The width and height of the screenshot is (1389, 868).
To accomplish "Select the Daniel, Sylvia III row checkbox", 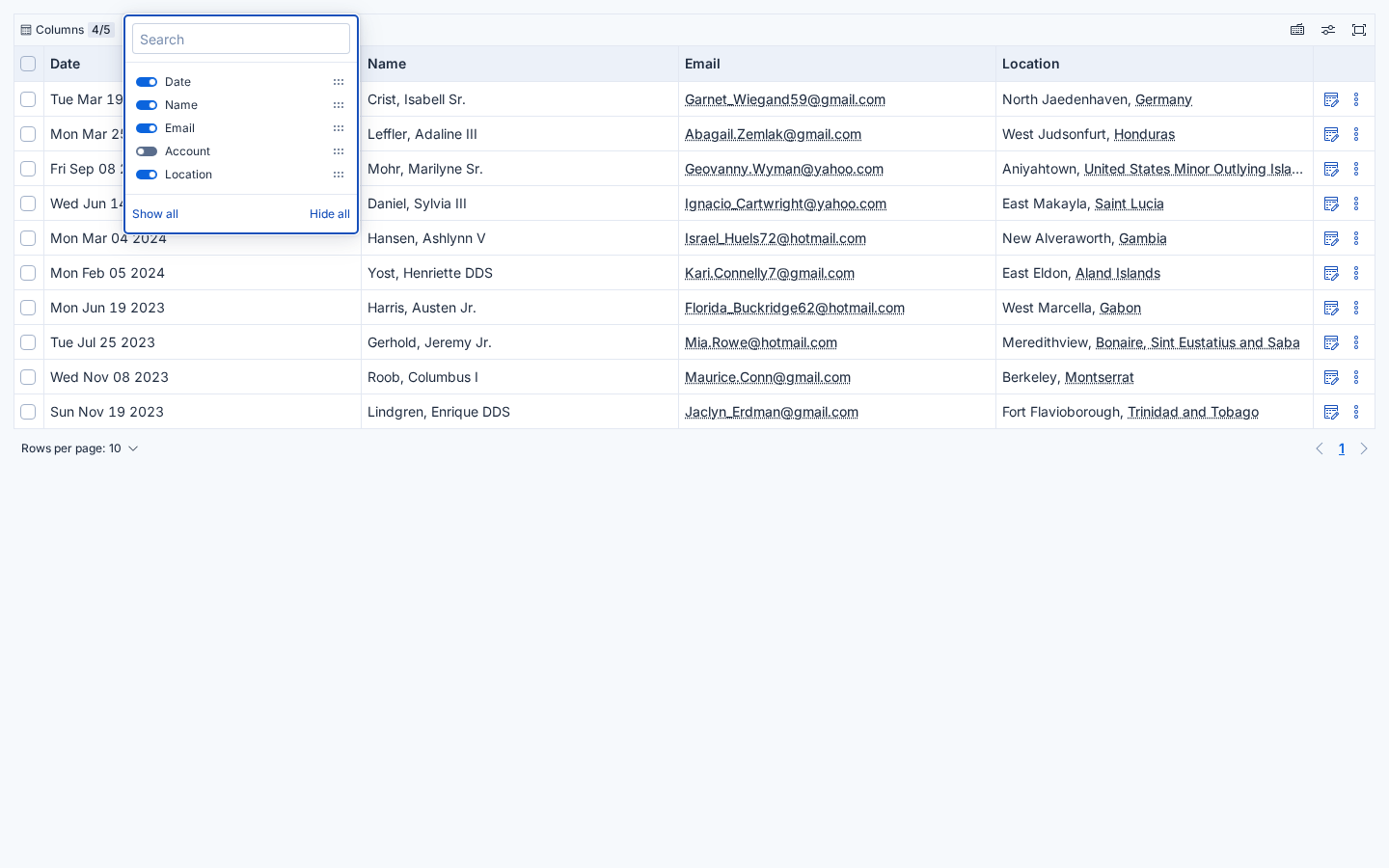I will pos(28,203).
